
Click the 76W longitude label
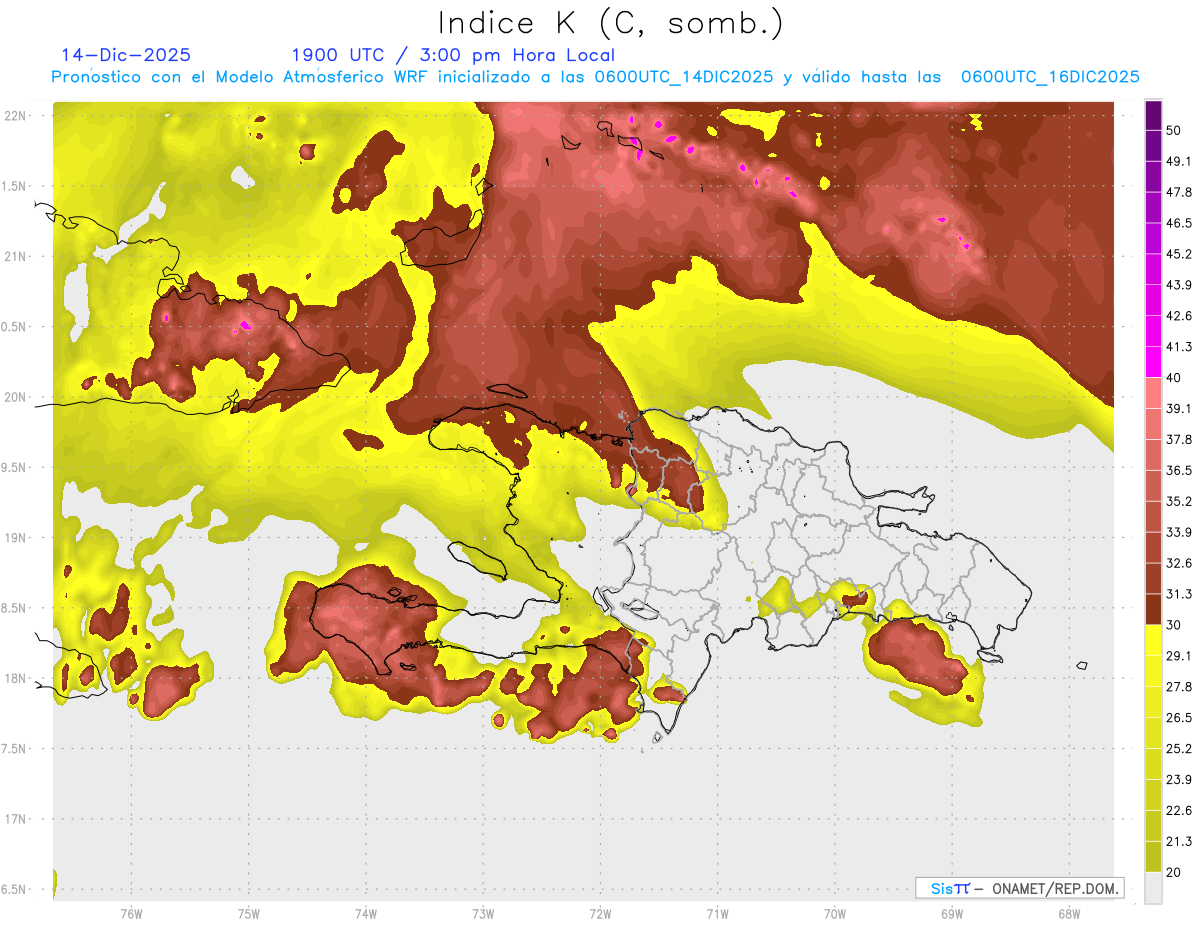[x=131, y=913]
